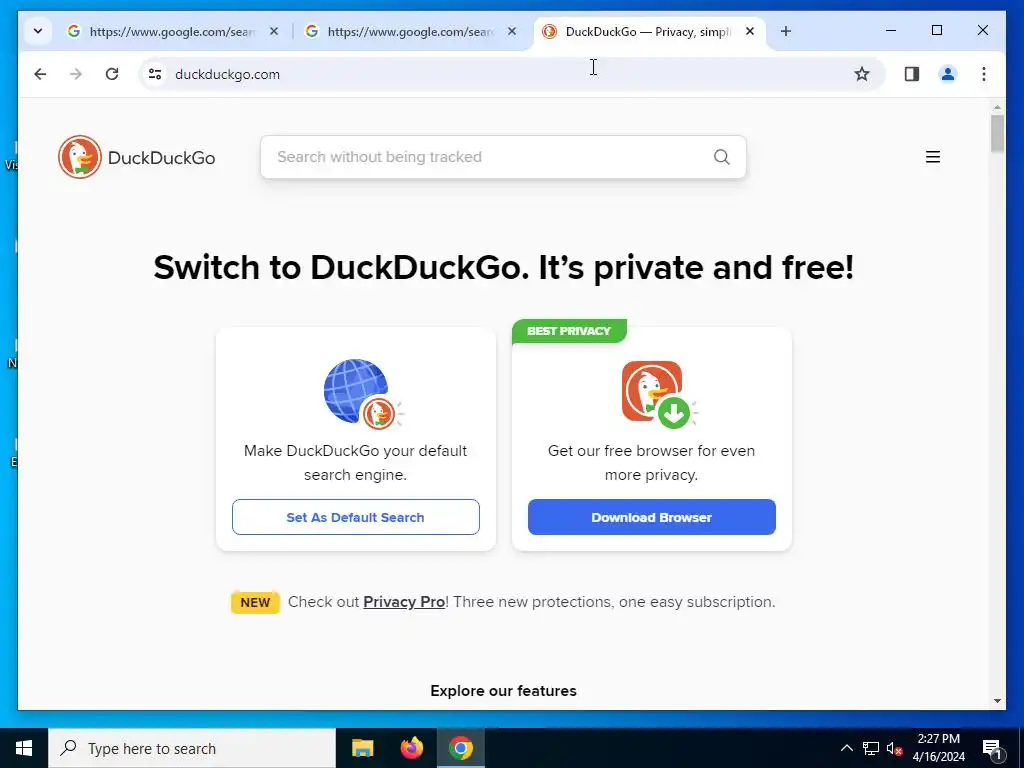Click the search magnifier icon in DuckDuckGo box
Screen dimensions: 1024x768
[722, 157]
